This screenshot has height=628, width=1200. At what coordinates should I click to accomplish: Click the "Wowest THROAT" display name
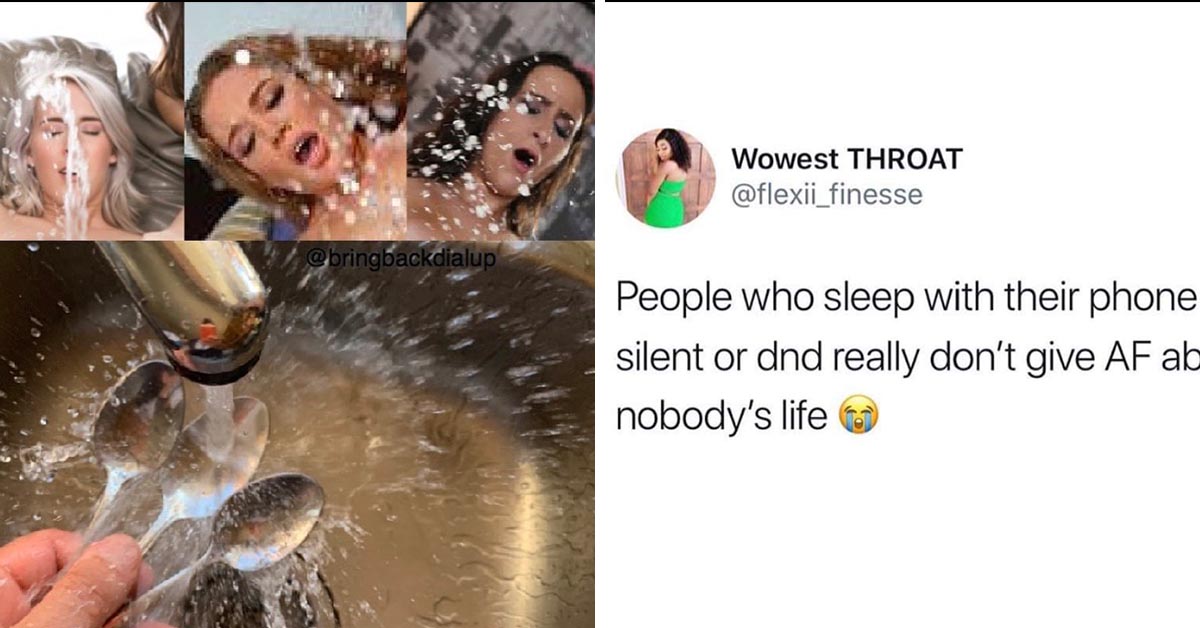(x=846, y=158)
